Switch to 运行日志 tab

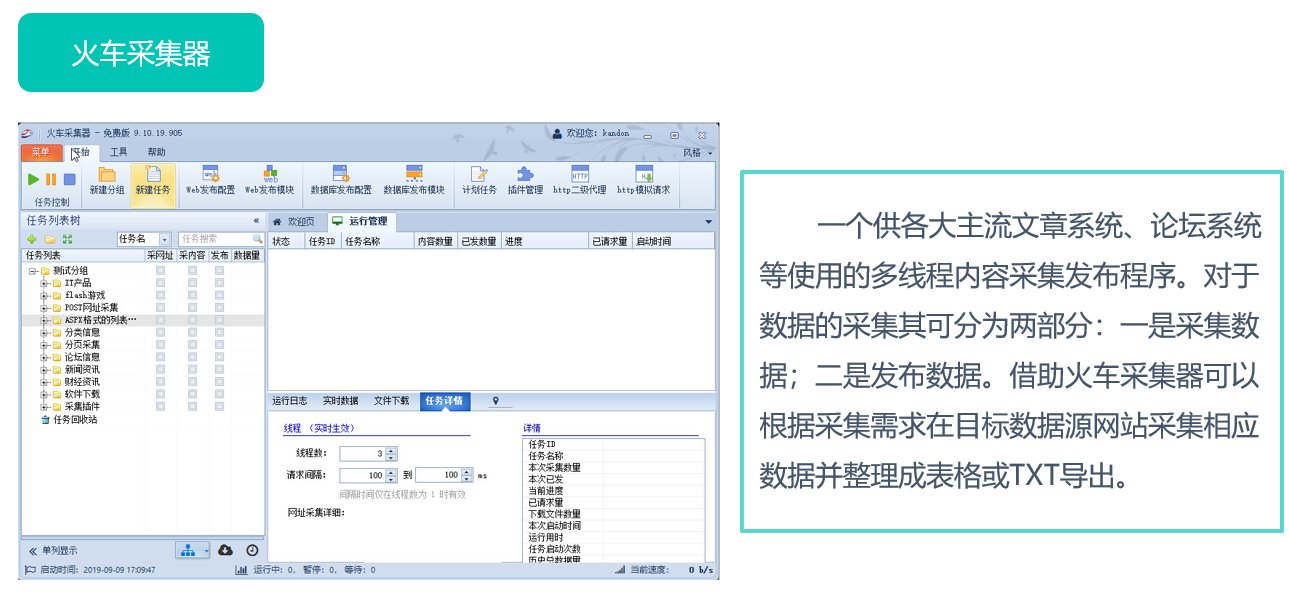tap(290, 401)
